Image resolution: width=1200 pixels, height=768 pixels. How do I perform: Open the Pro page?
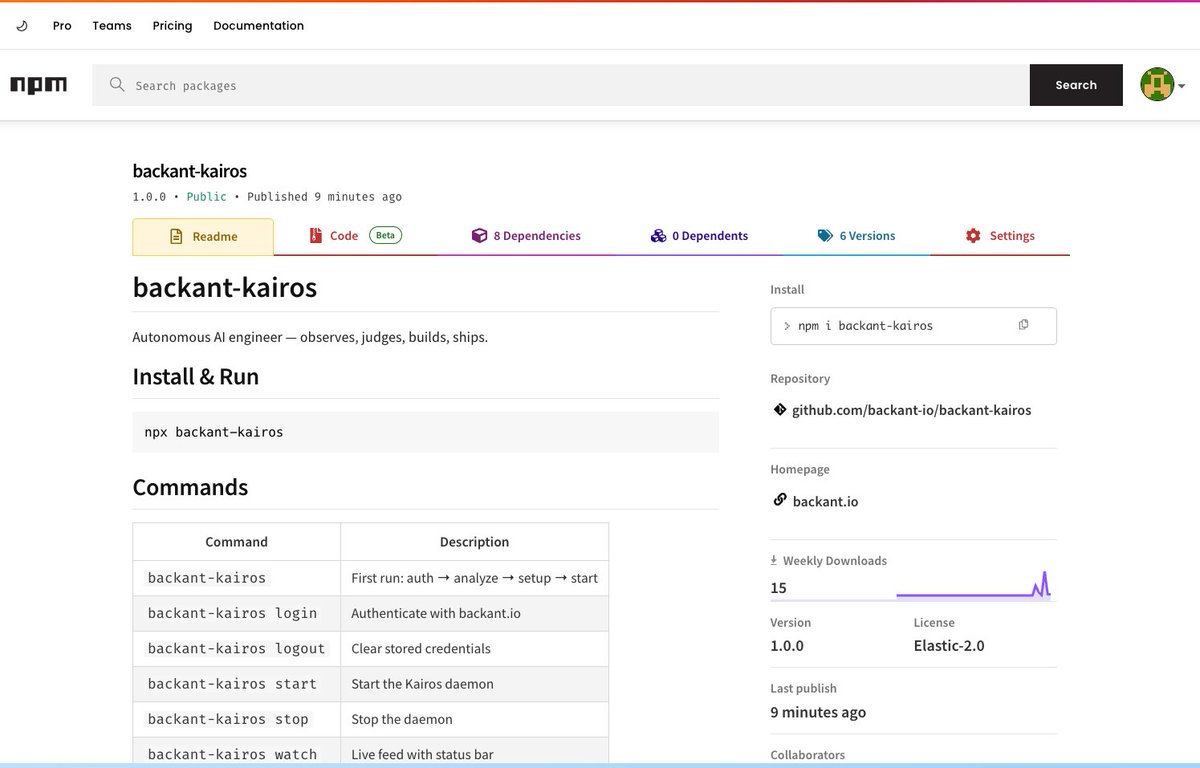tap(62, 26)
